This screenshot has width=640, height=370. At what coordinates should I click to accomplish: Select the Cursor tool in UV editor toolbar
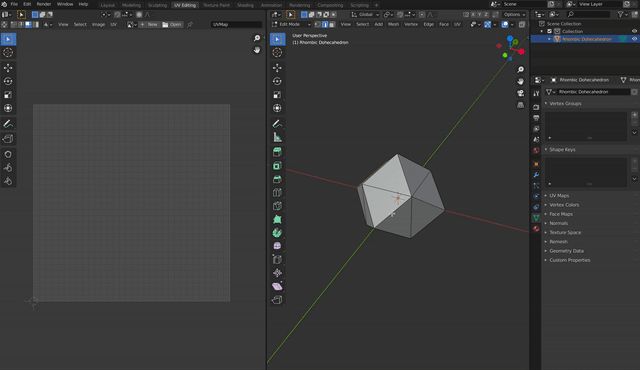pyautogui.click(x=8, y=53)
